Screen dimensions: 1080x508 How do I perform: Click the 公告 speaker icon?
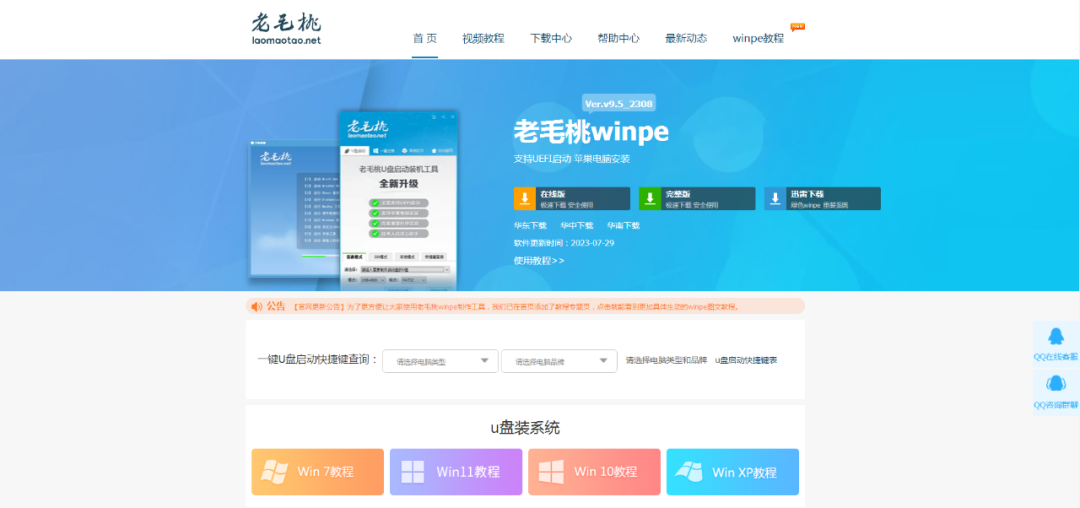pos(257,306)
